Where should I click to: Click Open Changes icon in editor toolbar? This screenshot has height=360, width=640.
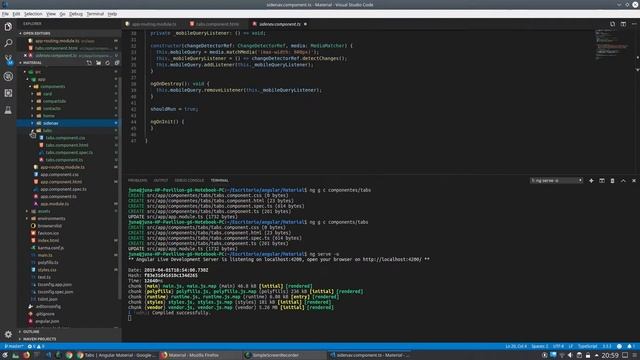click(x=612, y=24)
